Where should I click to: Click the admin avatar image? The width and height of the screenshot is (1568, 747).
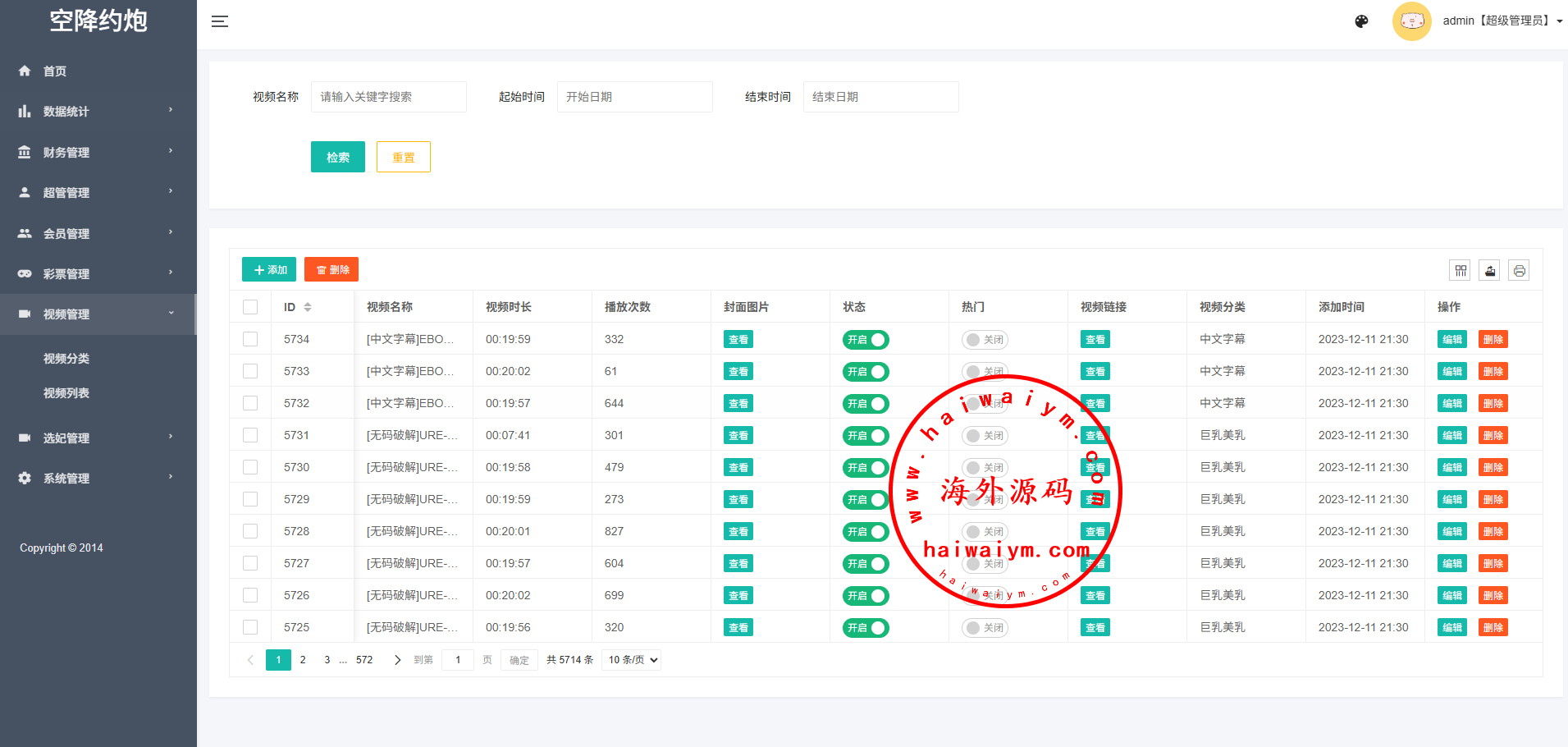(1411, 21)
